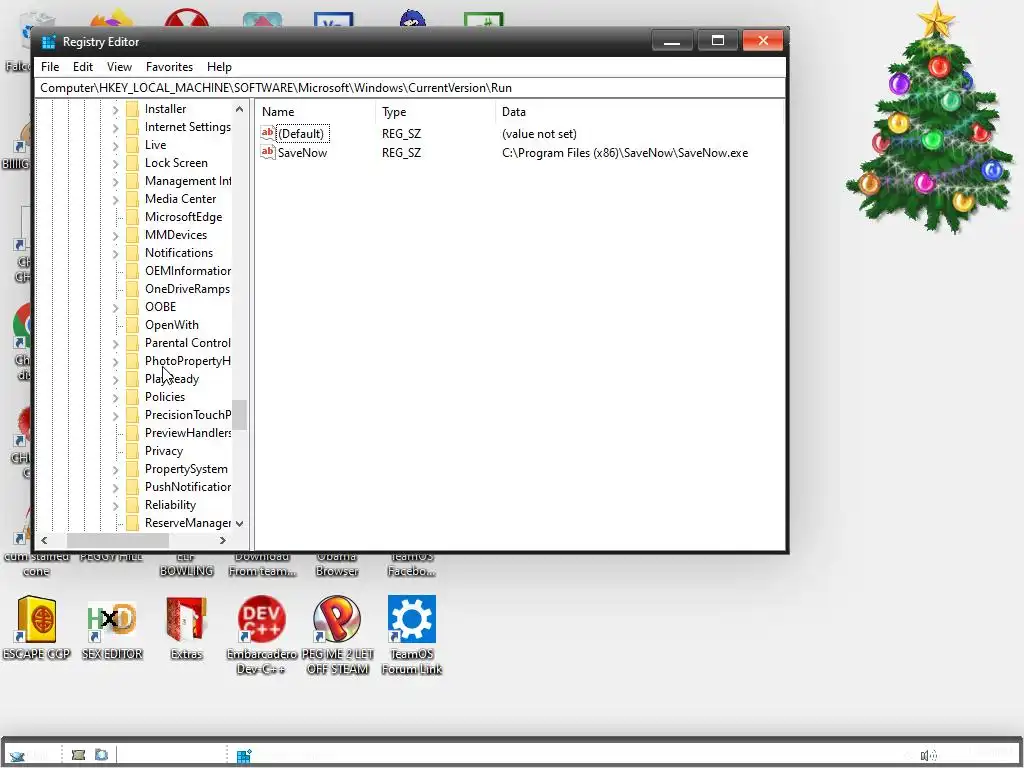
Task: Open PEG ME 2 LET OFF STEAM icon
Action: pyautogui.click(x=337, y=635)
